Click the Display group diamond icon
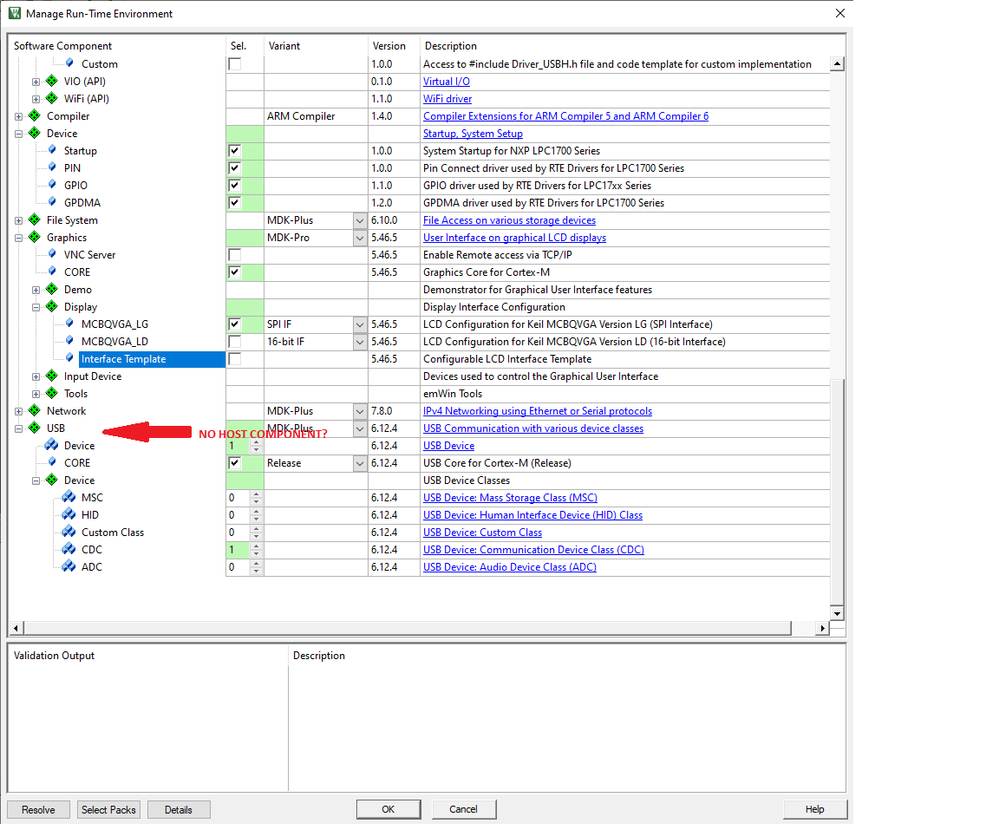The height and width of the screenshot is (824, 999). click(x=52, y=307)
